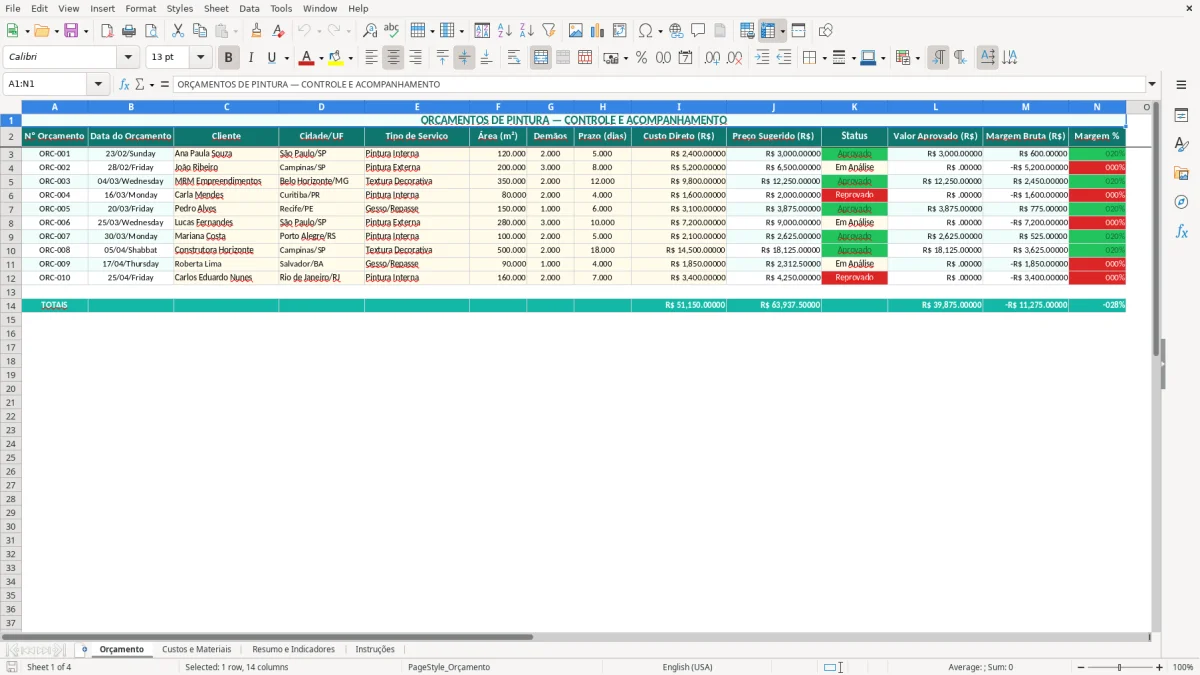Open the sidebar Gallery icon

pos(1181,173)
